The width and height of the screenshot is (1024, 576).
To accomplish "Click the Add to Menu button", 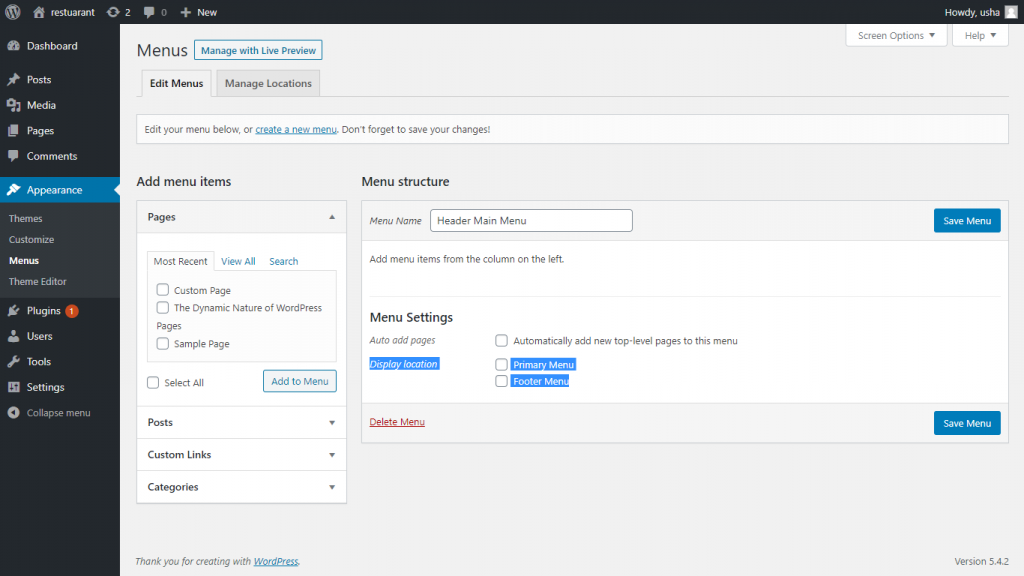I will pyautogui.click(x=300, y=381).
